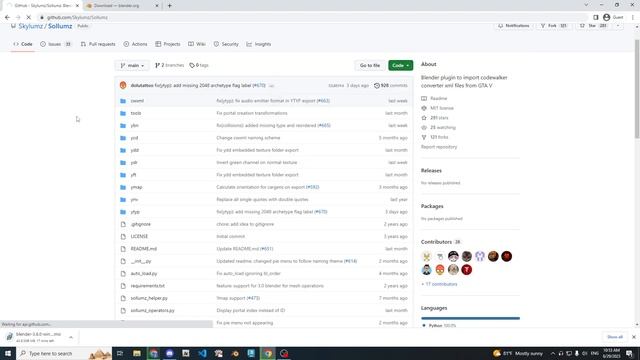
Task: Open the 926 commits history
Action: point(391,86)
